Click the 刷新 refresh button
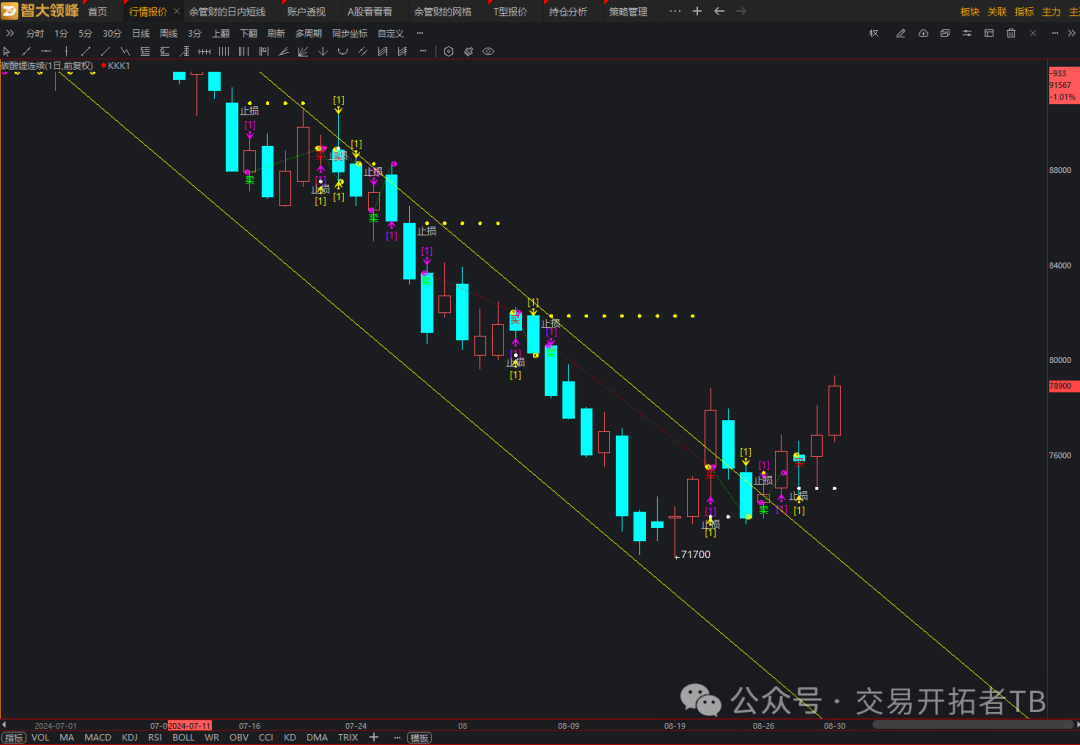The image size is (1080, 745). pos(276,33)
